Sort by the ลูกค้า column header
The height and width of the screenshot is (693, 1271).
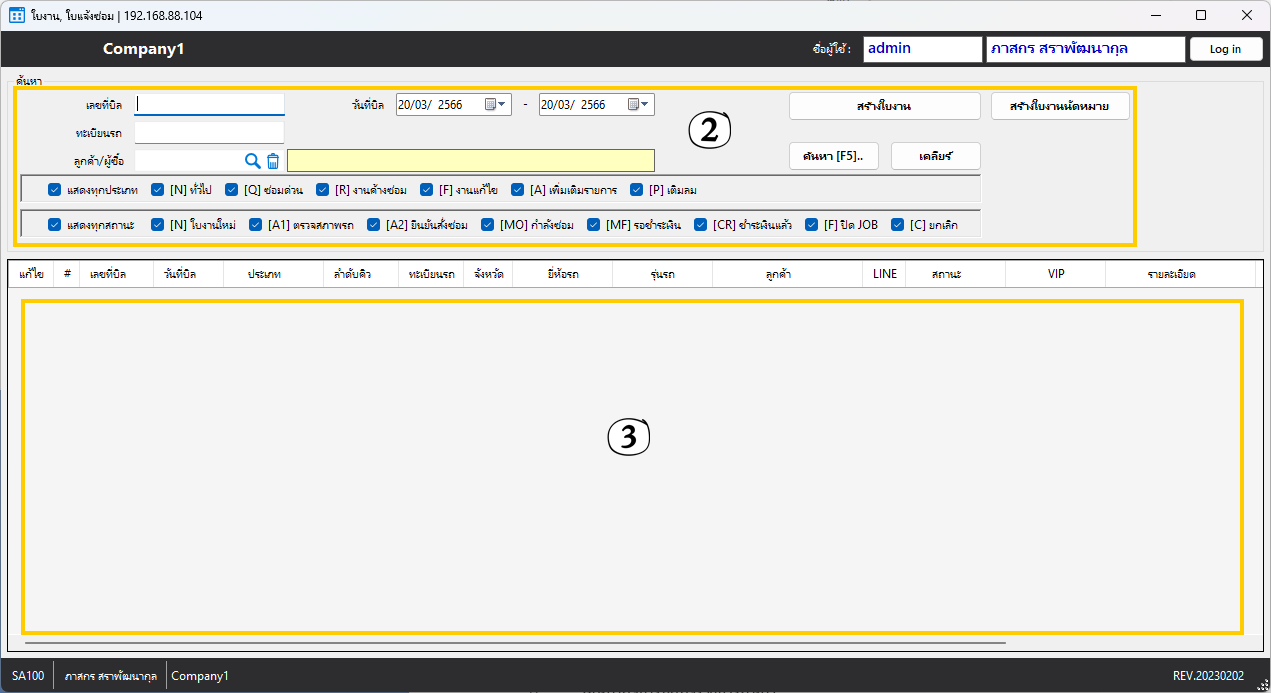[x=786, y=274]
